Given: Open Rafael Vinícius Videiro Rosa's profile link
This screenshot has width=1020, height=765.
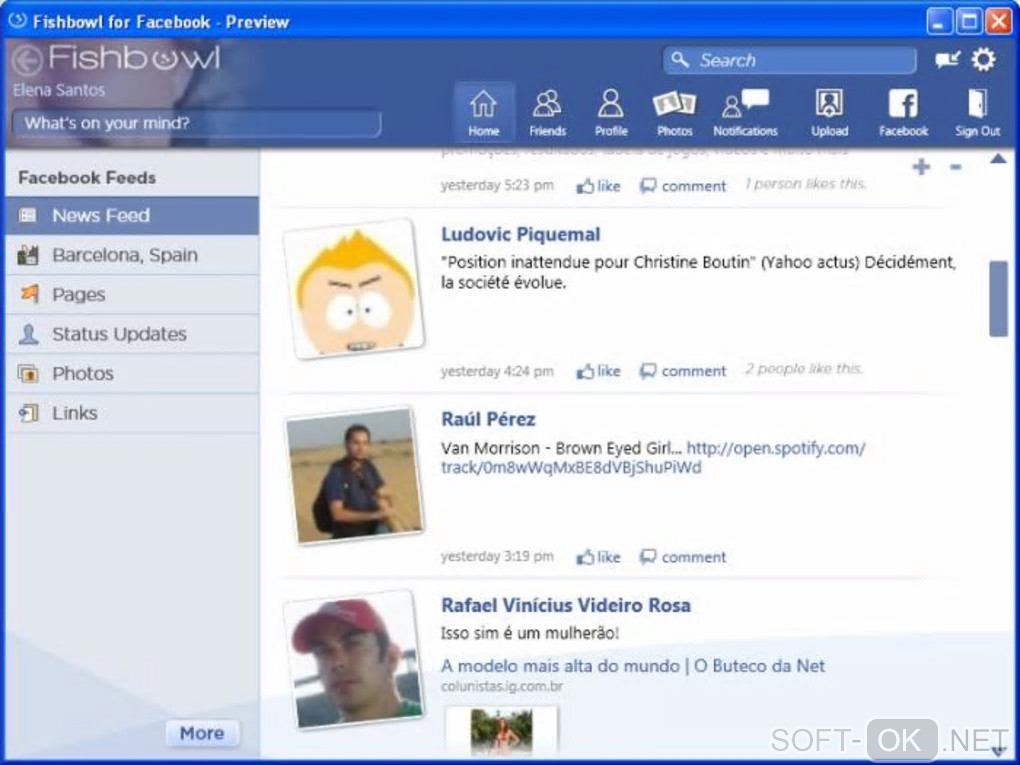Looking at the screenshot, I should [565, 605].
